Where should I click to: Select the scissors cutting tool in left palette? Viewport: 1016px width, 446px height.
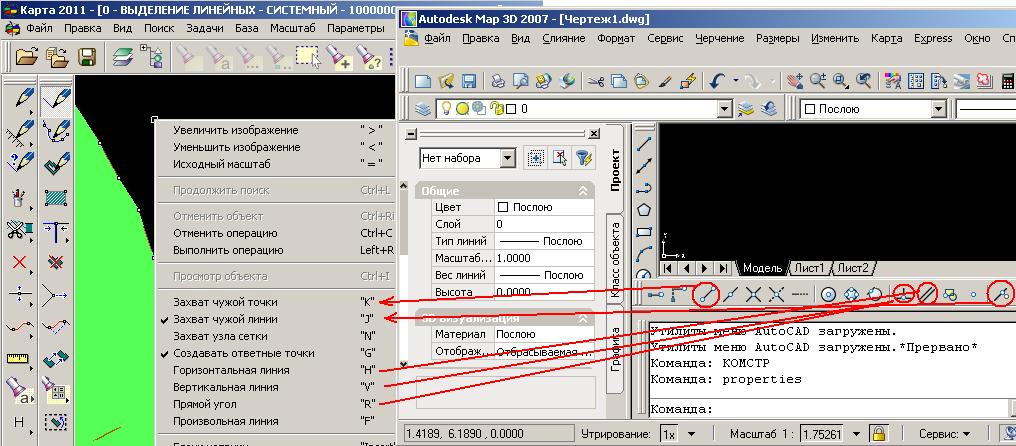pyautogui.click(x=17, y=229)
